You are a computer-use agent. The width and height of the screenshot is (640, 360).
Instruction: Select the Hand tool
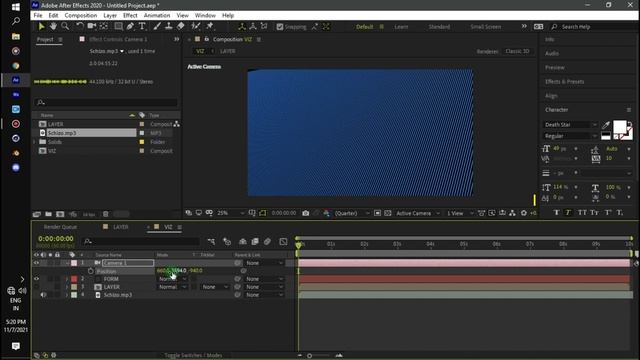(53, 27)
